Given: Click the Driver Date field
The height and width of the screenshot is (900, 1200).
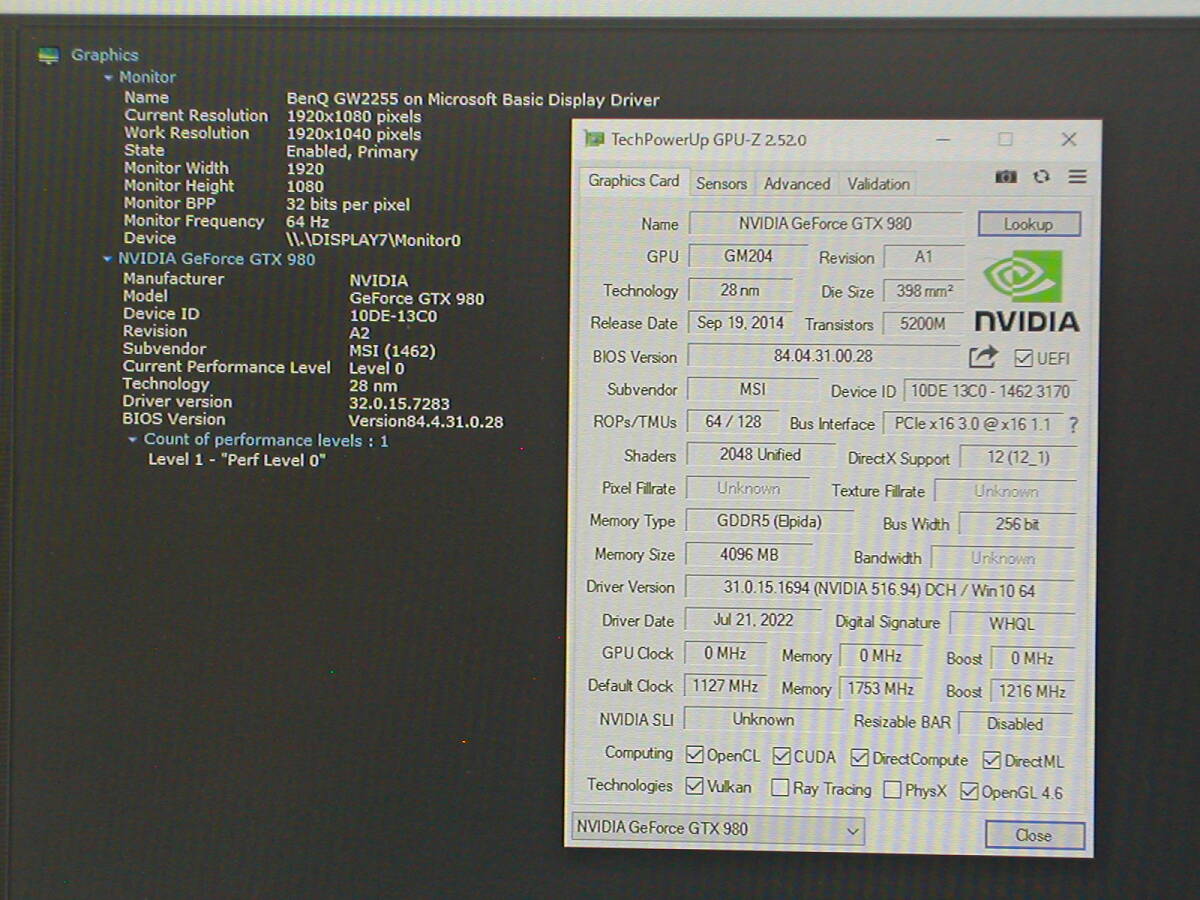Looking at the screenshot, I should [x=753, y=621].
